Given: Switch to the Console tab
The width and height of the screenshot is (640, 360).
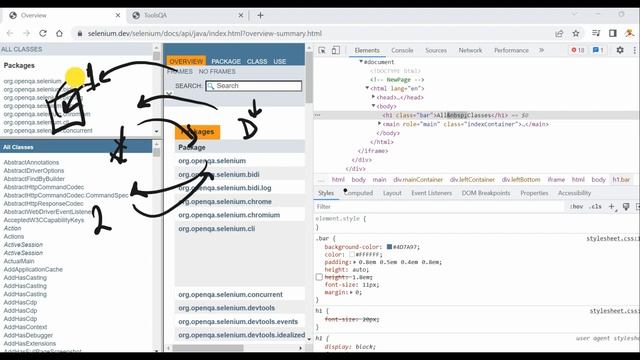Looking at the screenshot, I should (402, 50).
